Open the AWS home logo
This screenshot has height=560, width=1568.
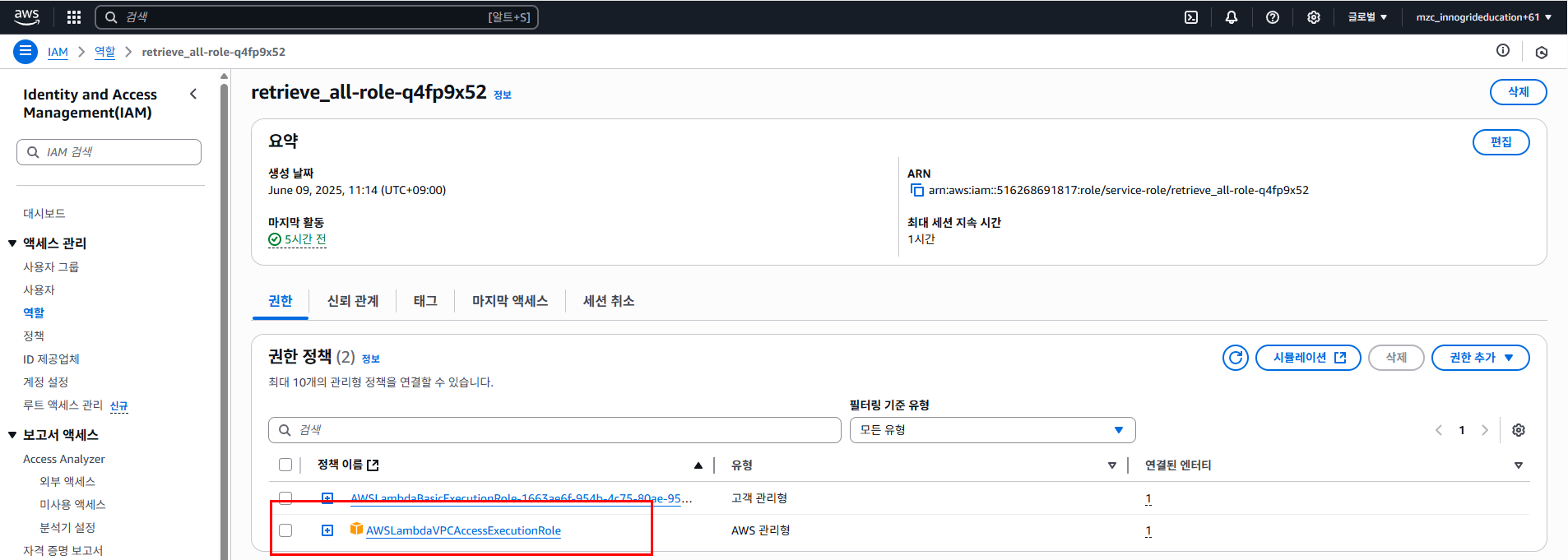click(x=26, y=16)
